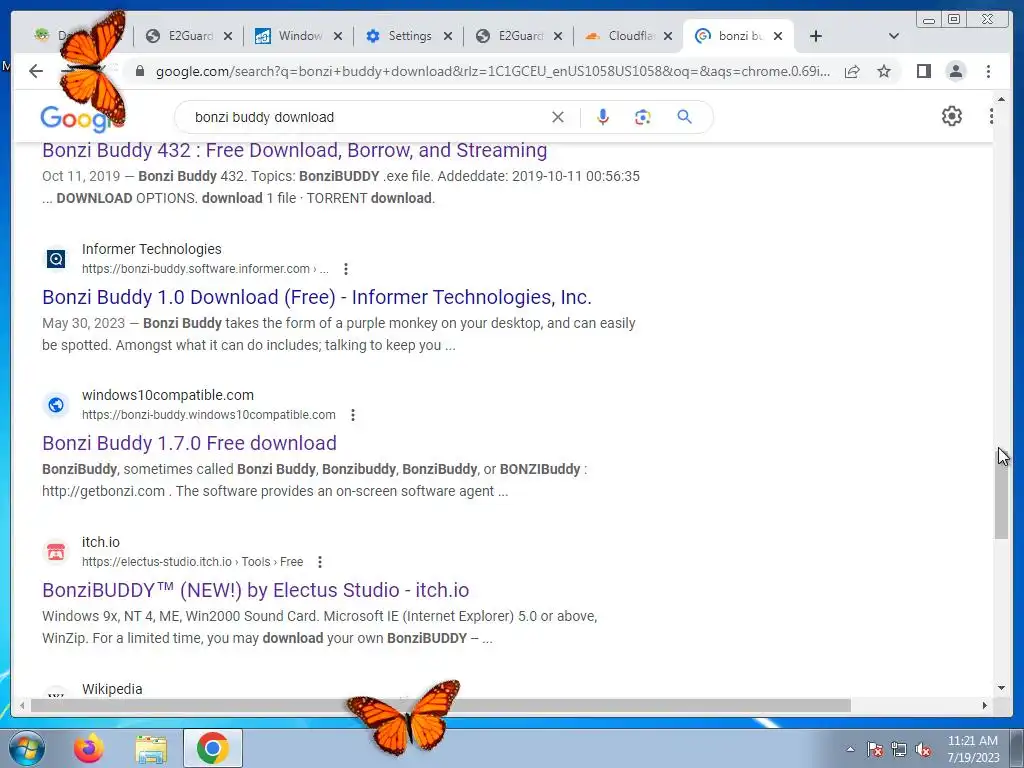Viewport: 1024px width, 768px height.
Task: Open BonziBUDDY (NEW!) by Electus Studio link
Action: pyautogui.click(x=255, y=590)
